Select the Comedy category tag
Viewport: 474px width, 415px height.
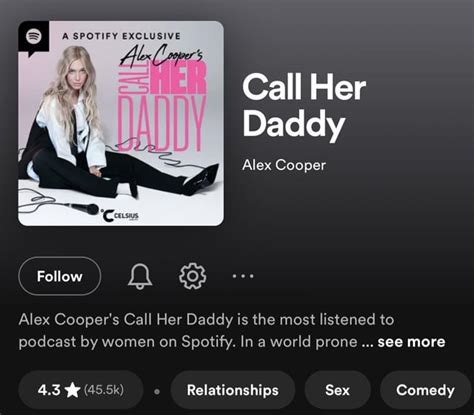click(x=425, y=390)
